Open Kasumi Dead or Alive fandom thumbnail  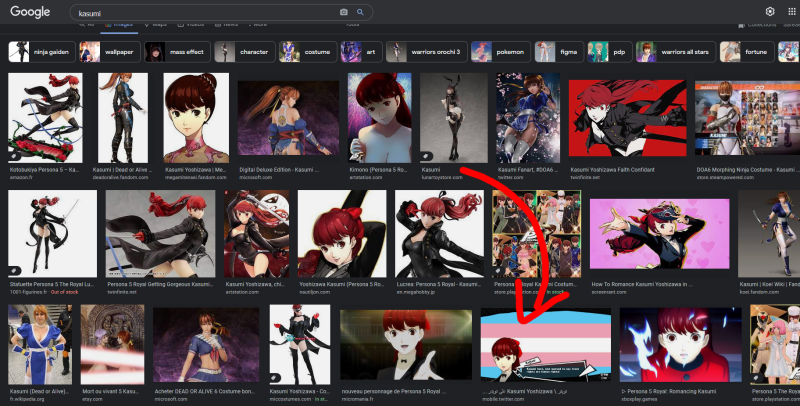(123, 118)
